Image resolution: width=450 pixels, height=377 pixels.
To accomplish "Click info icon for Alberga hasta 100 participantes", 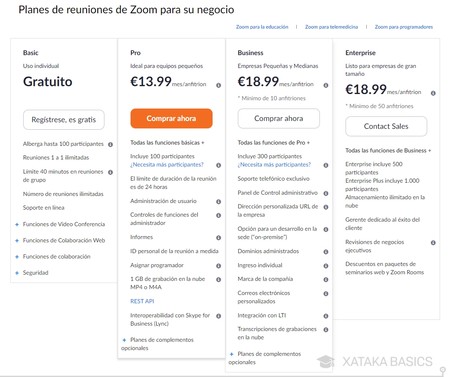I will pos(110,144).
